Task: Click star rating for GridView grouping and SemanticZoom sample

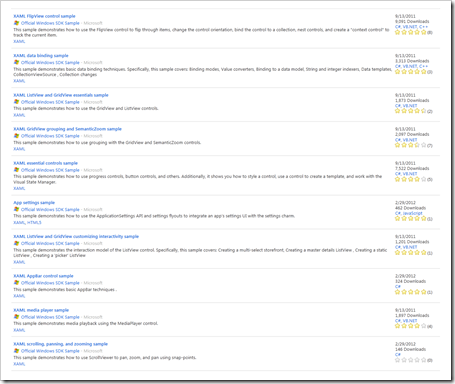Action: (x=410, y=145)
